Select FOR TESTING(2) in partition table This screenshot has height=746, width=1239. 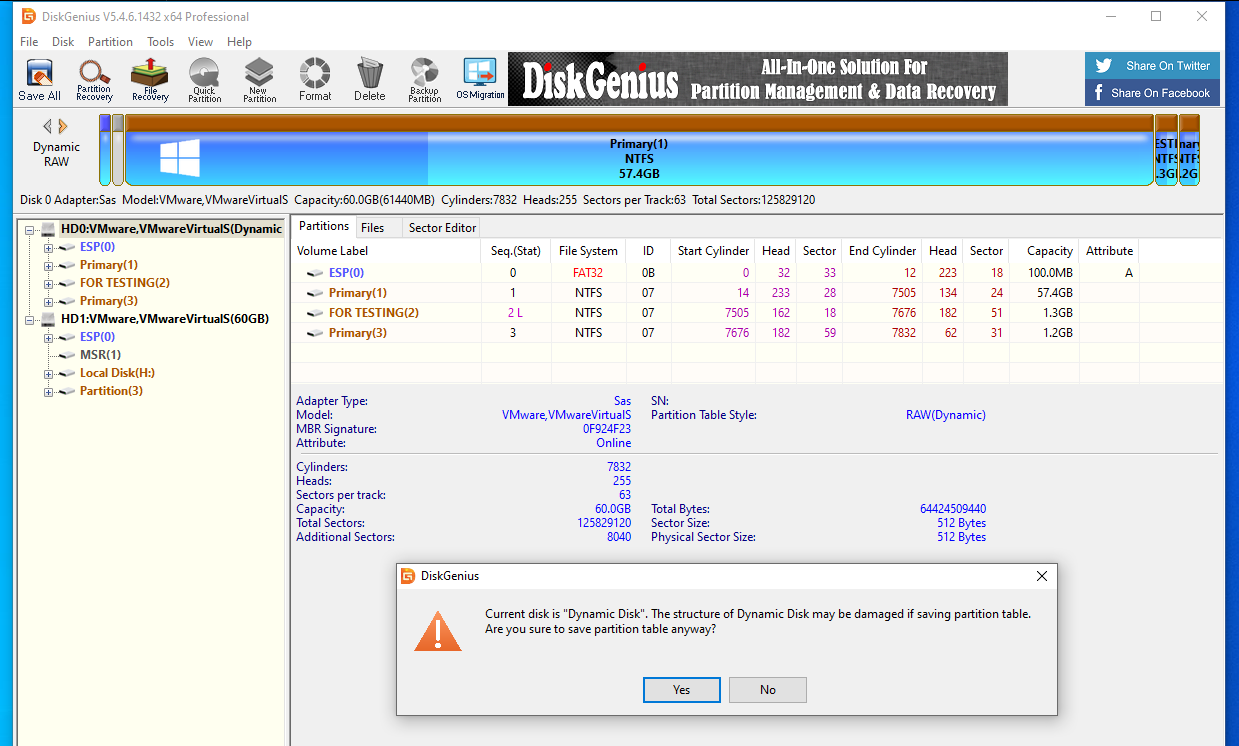coord(374,313)
